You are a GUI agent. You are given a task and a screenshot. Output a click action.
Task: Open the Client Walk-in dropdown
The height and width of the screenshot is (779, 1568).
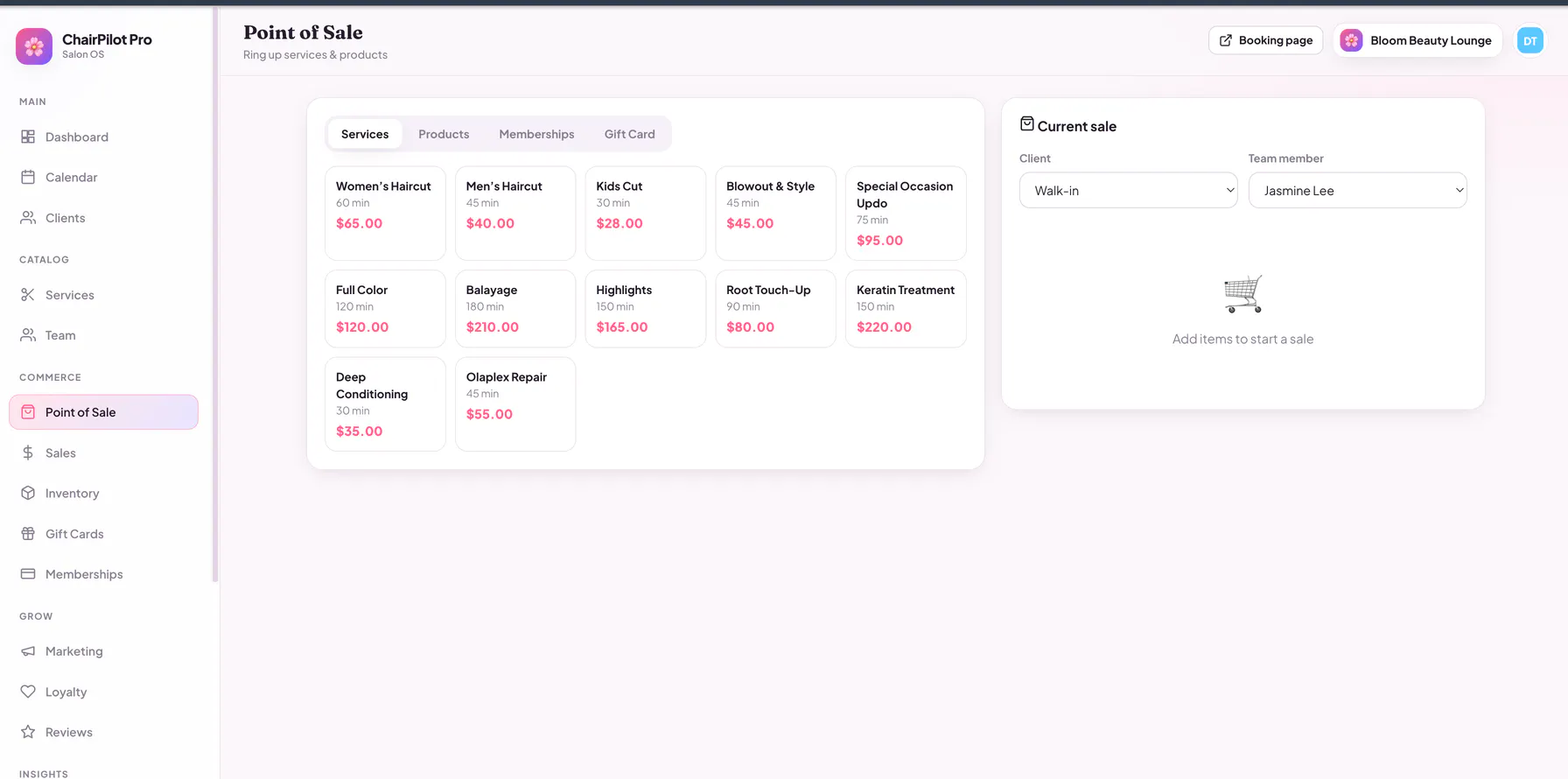[x=1128, y=190]
